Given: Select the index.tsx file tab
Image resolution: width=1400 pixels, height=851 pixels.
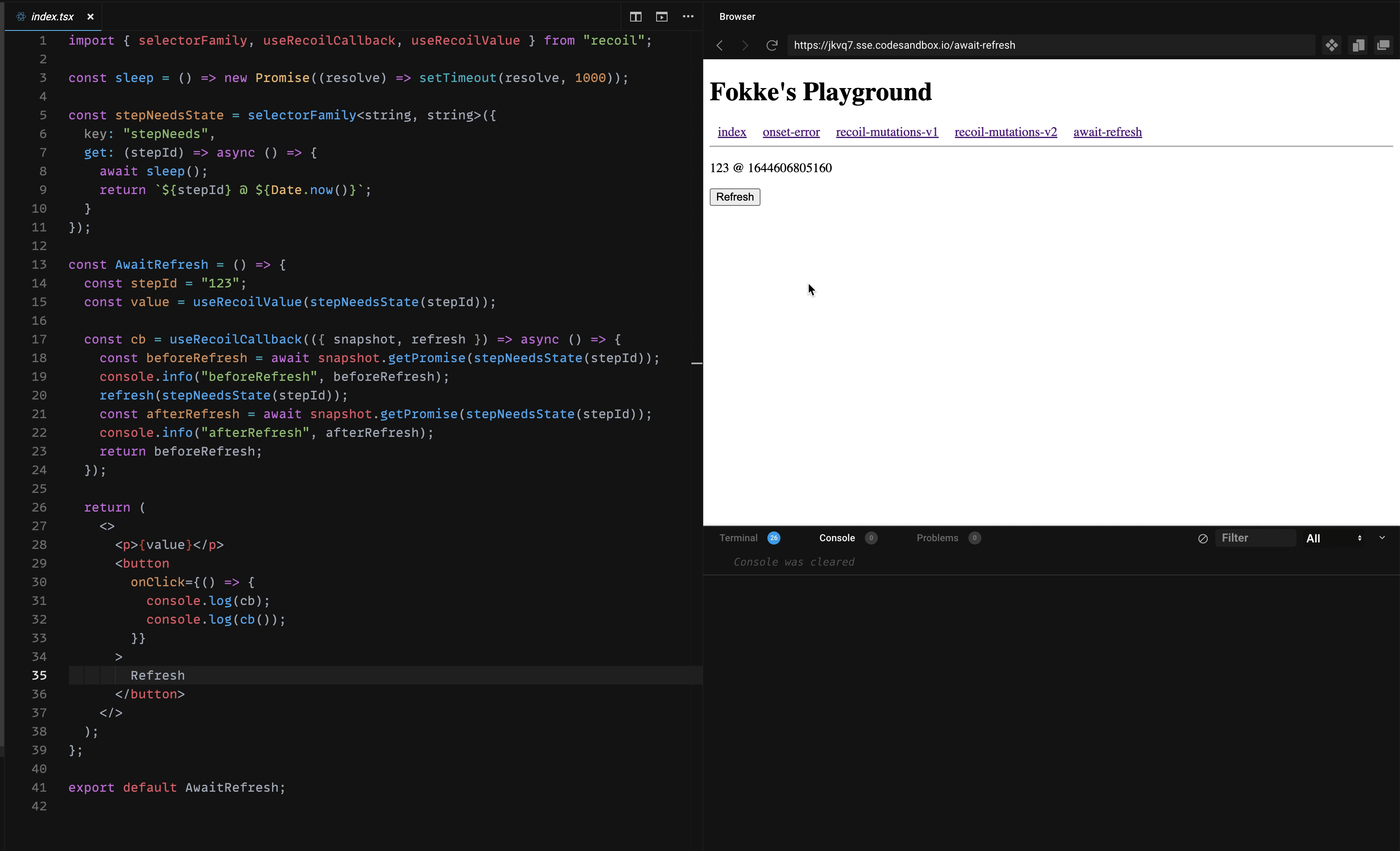Looking at the screenshot, I should click(54, 17).
